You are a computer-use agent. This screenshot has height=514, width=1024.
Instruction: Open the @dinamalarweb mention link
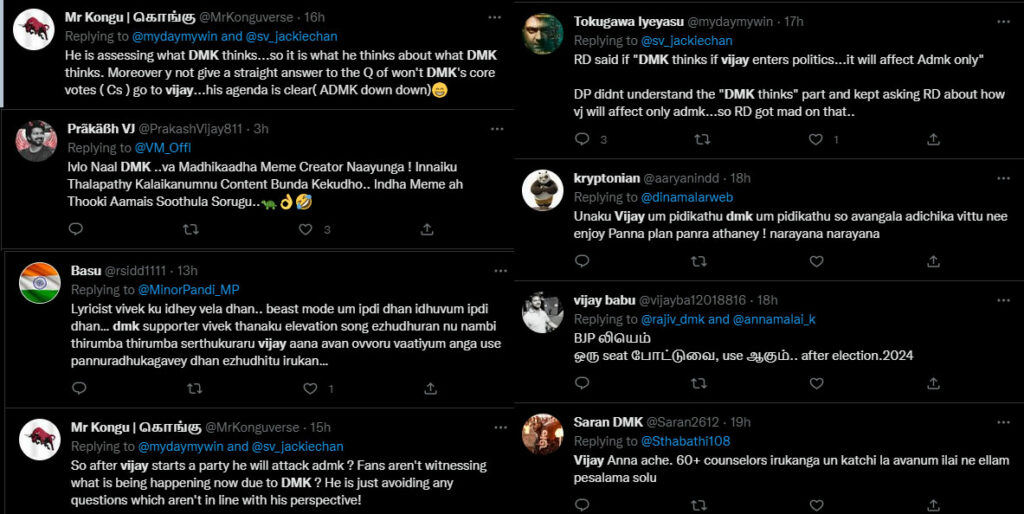688,197
